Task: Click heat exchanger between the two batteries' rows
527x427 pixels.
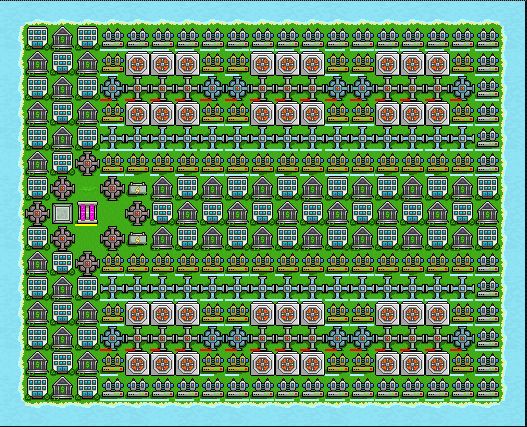Action: (x=137, y=213)
